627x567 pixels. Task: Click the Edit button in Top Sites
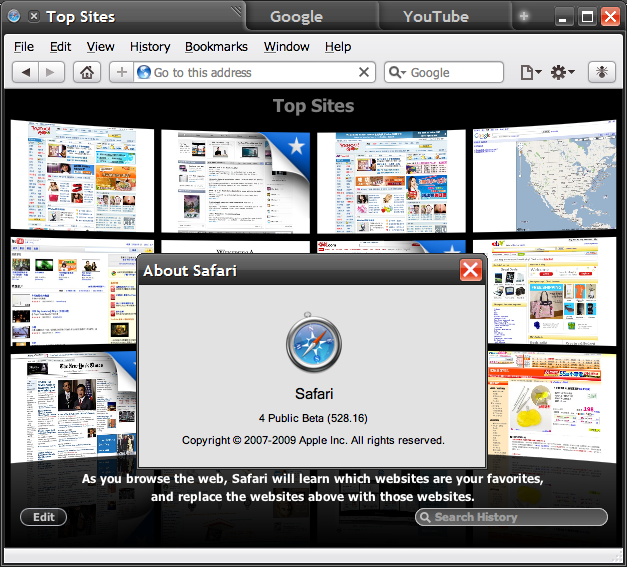(44, 517)
